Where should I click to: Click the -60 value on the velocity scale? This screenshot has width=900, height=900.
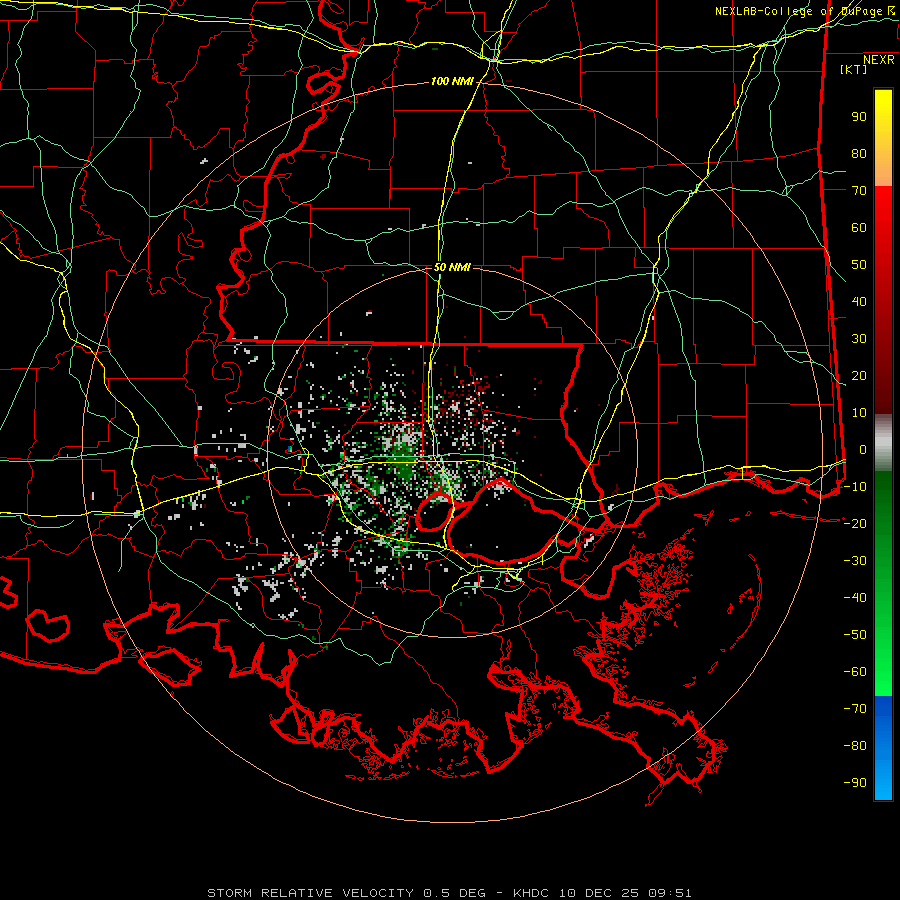coord(855,672)
